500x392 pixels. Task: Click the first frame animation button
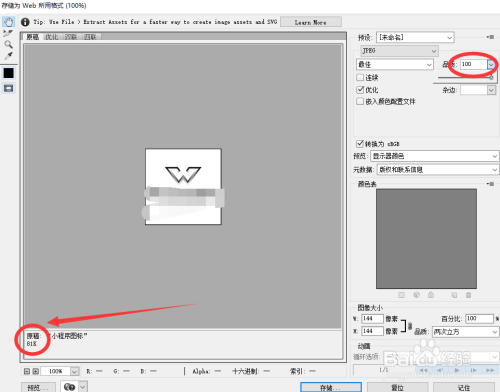click(423, 370)
